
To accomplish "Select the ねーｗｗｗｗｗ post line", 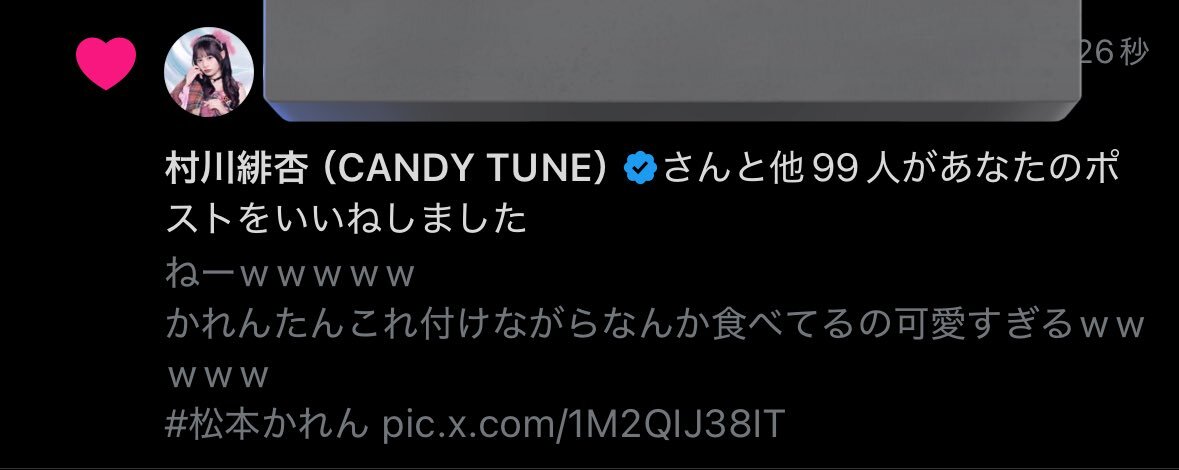I will click(x=290, y=274).
